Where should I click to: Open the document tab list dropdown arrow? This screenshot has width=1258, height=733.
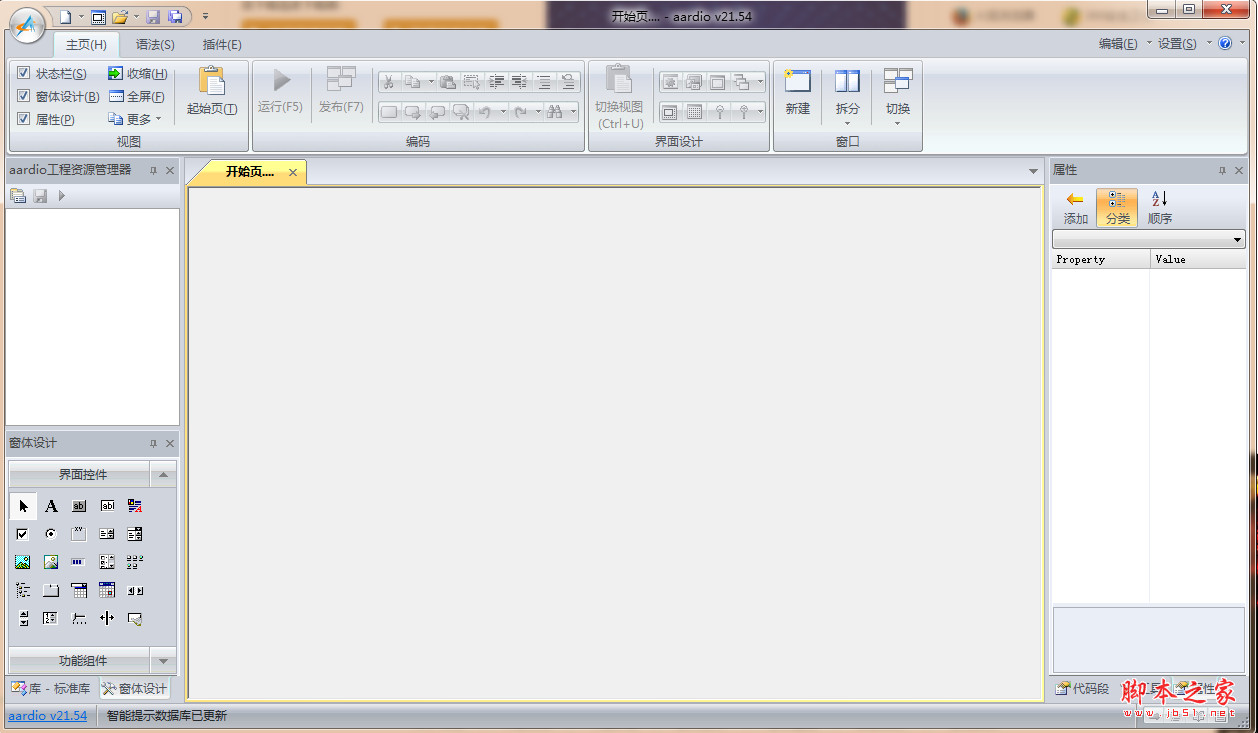[x=1033, y=172]
